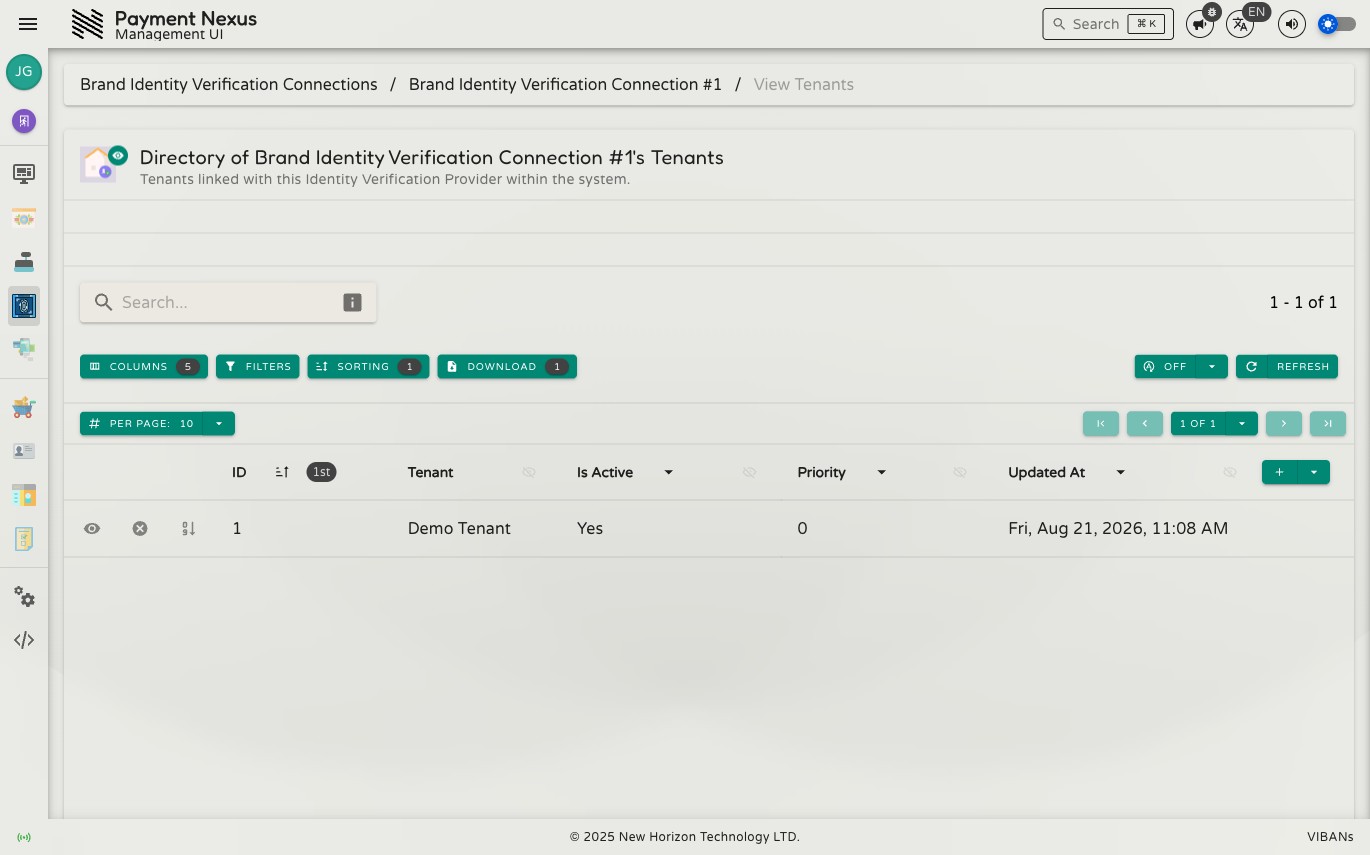Expand the auto-refresh interval dropdown
The width and height of the screenshot is (1370, 855).
(x=1212, y=367)
